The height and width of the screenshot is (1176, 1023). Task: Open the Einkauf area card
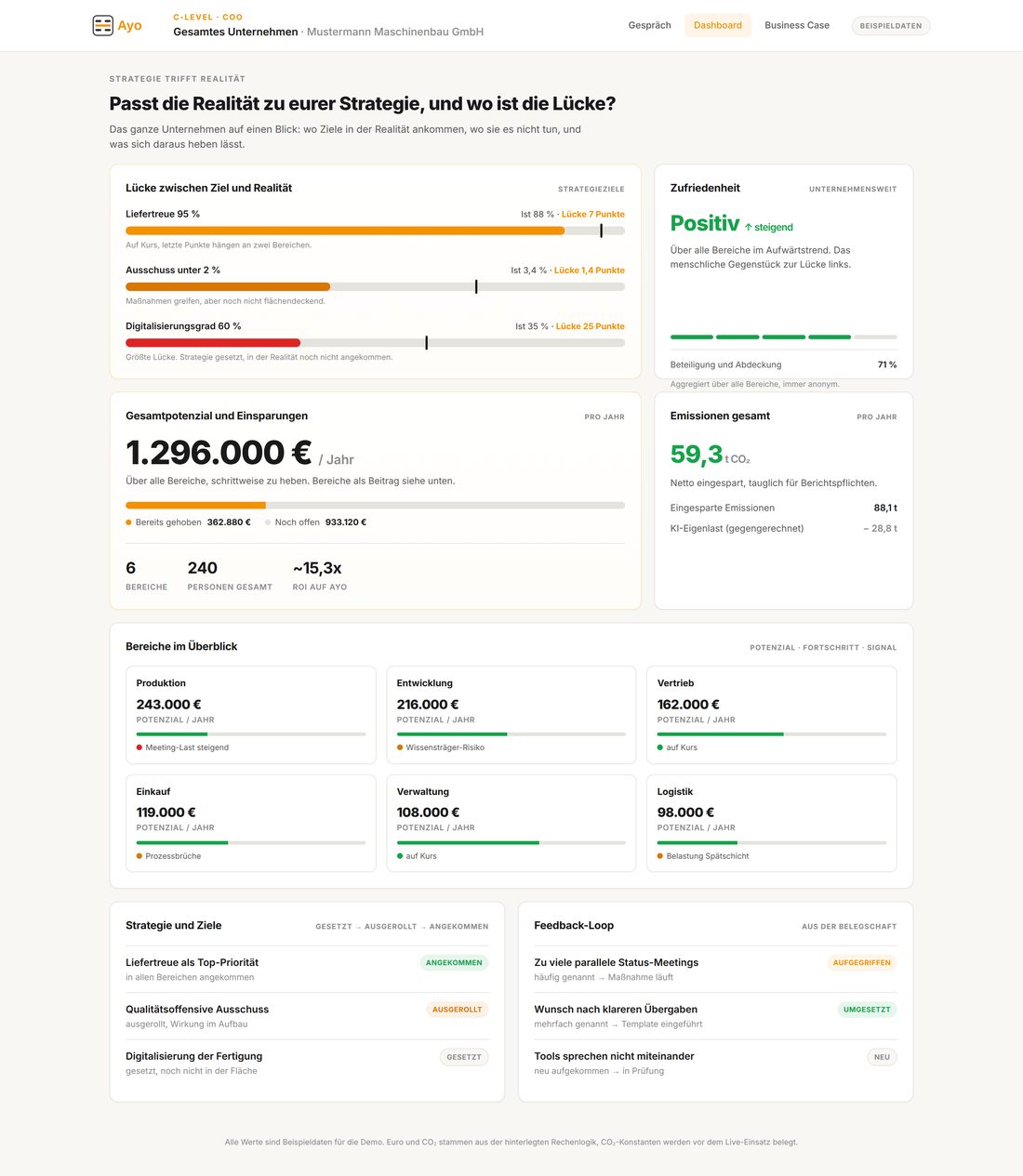pos(251,824)
